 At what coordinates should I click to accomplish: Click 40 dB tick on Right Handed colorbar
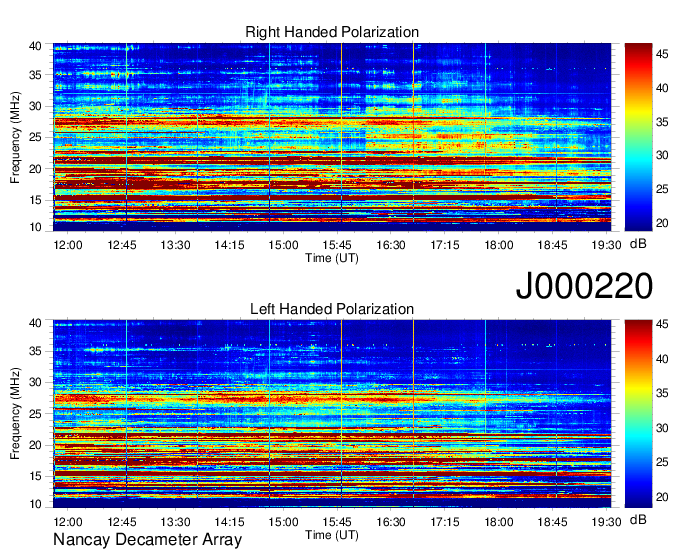coord(662,88)
